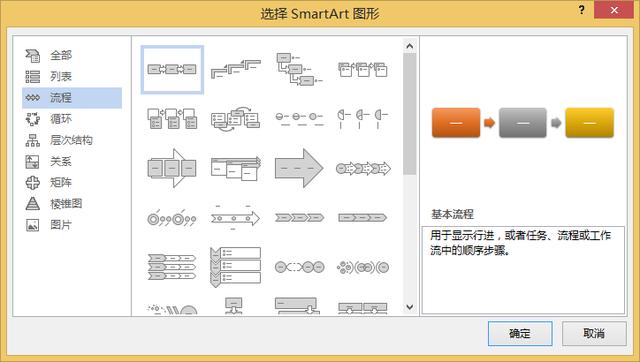Select the arrow timeline with dots layout
Image resolution: width=640 pixels, height=362 pixels.
coord(236,218)
